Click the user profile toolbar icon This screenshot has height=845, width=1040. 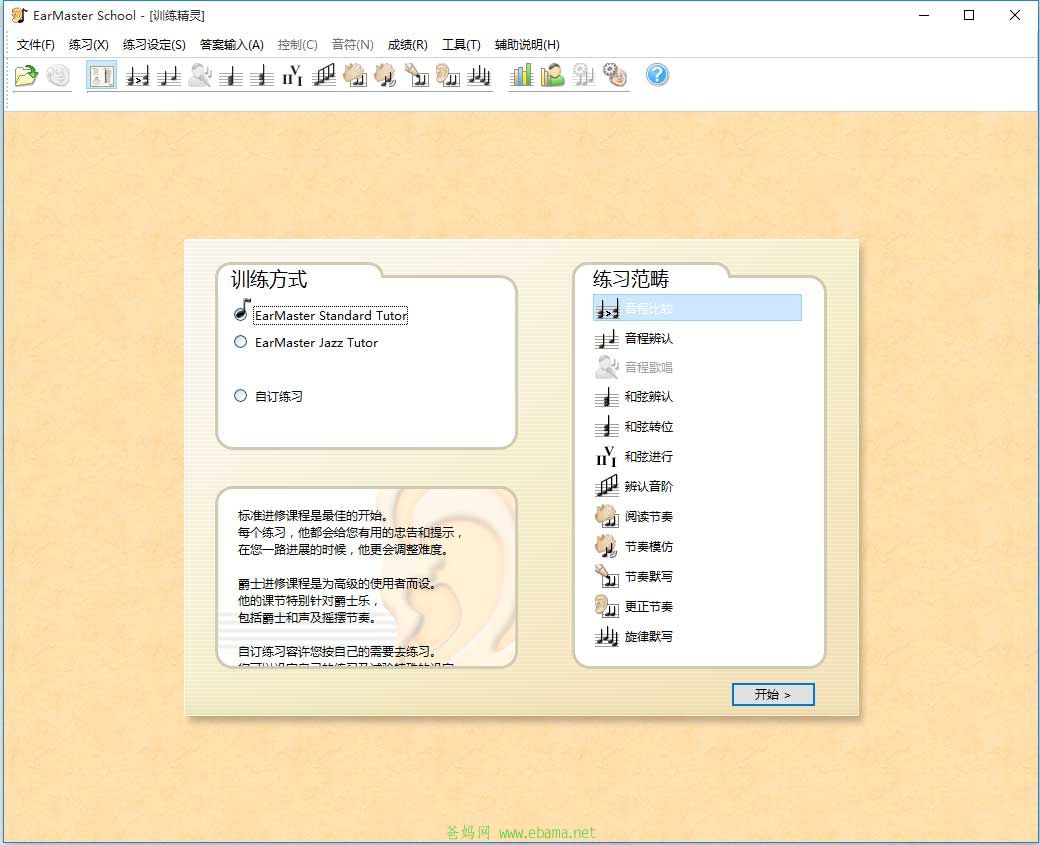pos(552,76)
